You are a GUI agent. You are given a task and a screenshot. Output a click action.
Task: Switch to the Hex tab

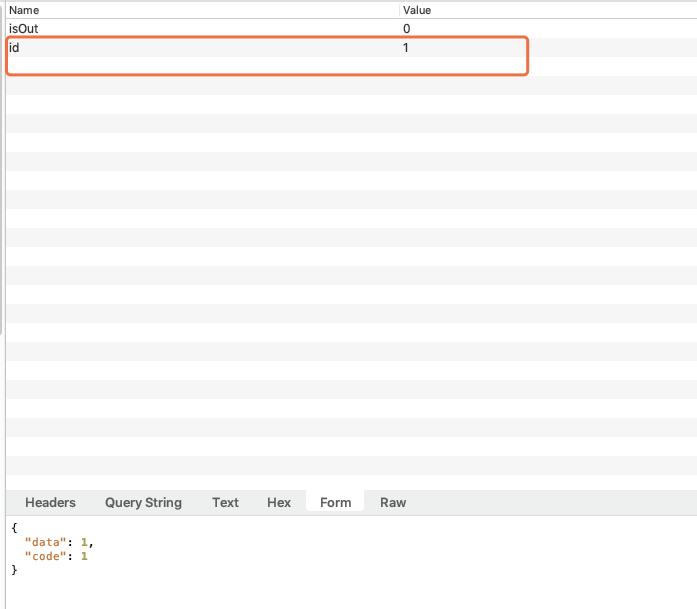point(279,502)
